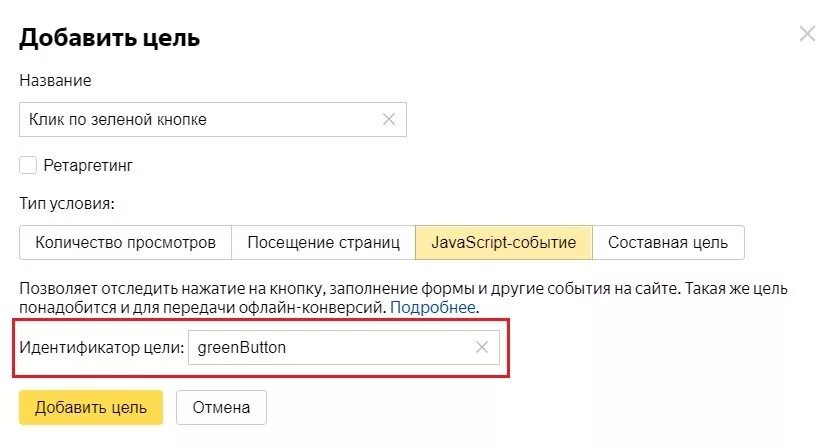Screen dimensions: 839x445
Task: Click the Название field label
Action: pos(55,80)
